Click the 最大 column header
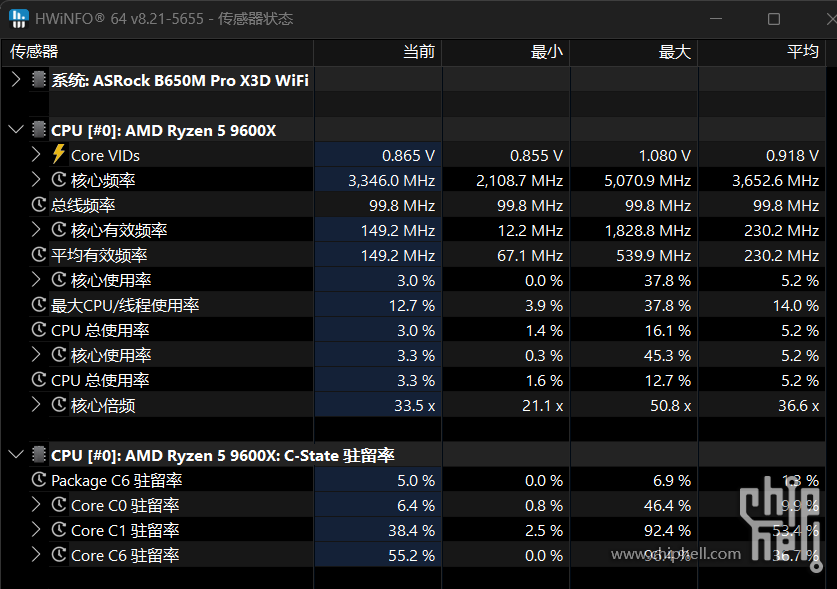 (x=634, y=52)
